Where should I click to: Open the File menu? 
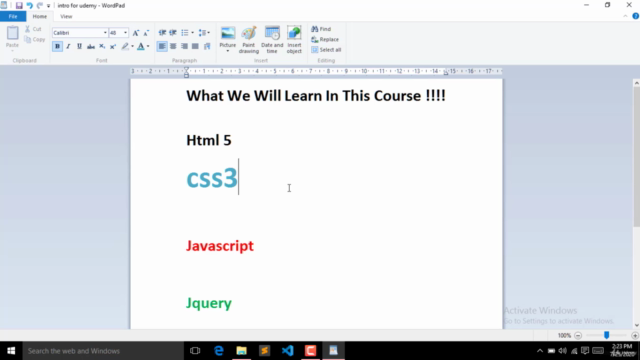pyautogui.click(x=13, y=16)
